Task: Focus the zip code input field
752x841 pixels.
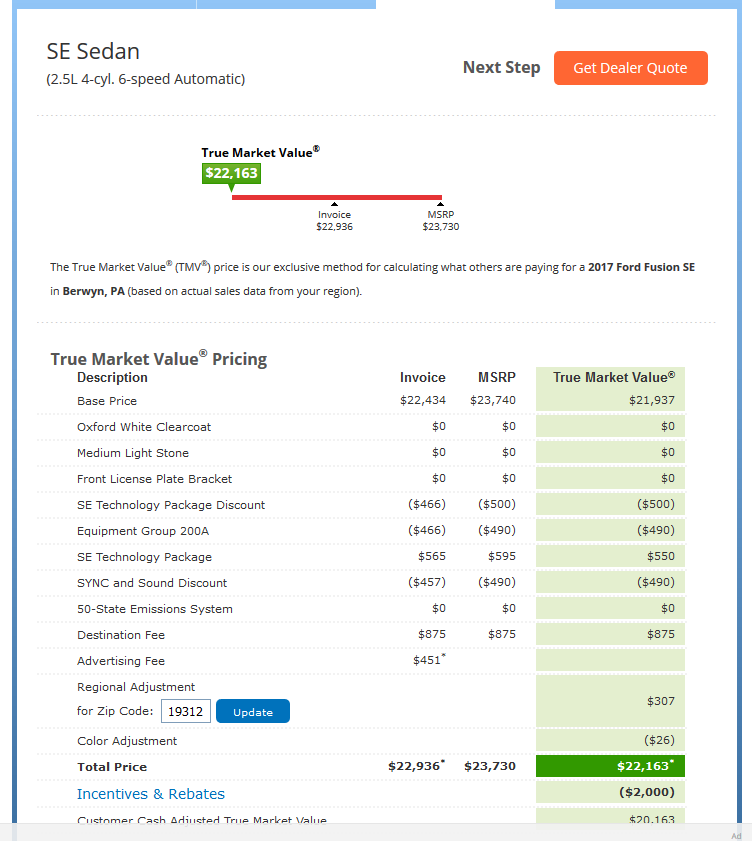Action: click(x=186, y=711)
